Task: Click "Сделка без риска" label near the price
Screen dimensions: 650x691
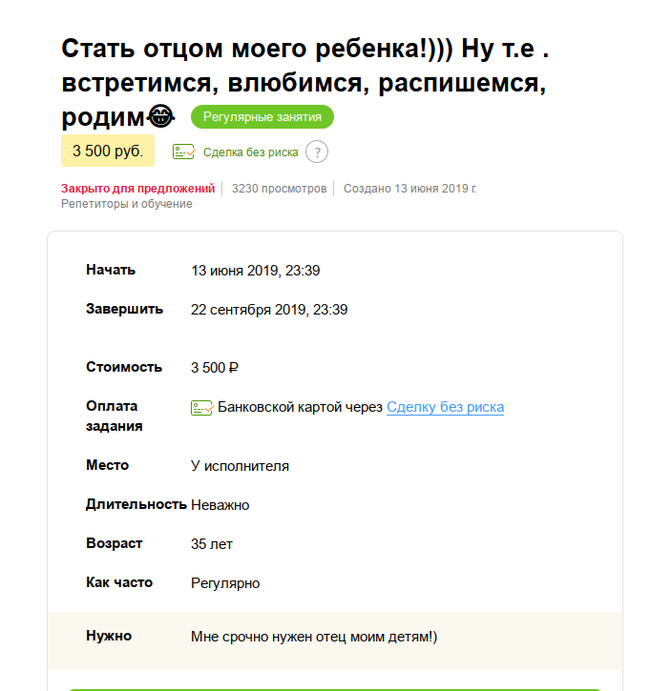Action: click(x=250, y=153)
